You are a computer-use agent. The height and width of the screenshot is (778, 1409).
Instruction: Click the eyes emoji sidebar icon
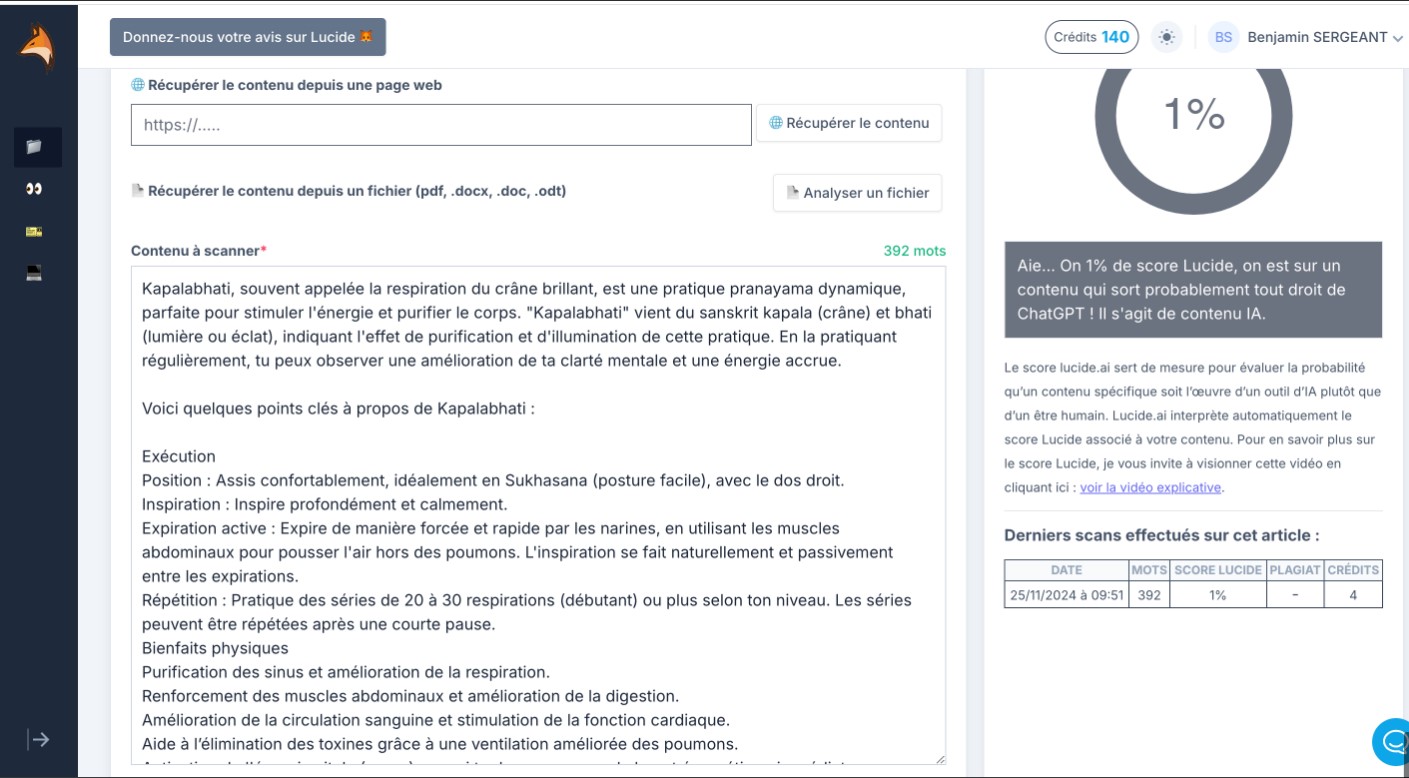[x=35, y=189]
